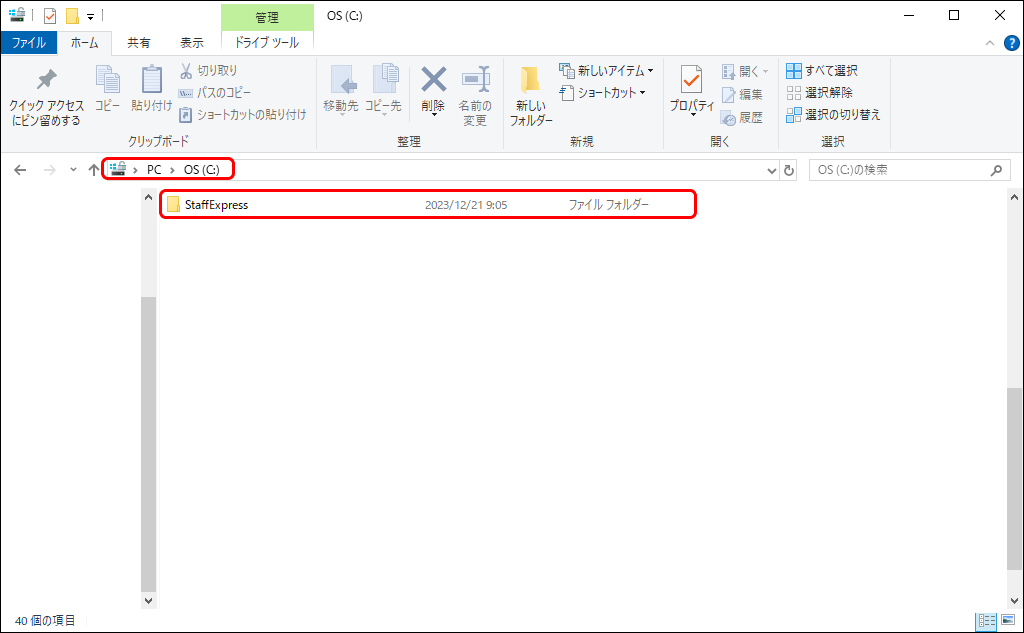Open the Help question mark icon
1024x633 pixels.
tap(1012, 43)
